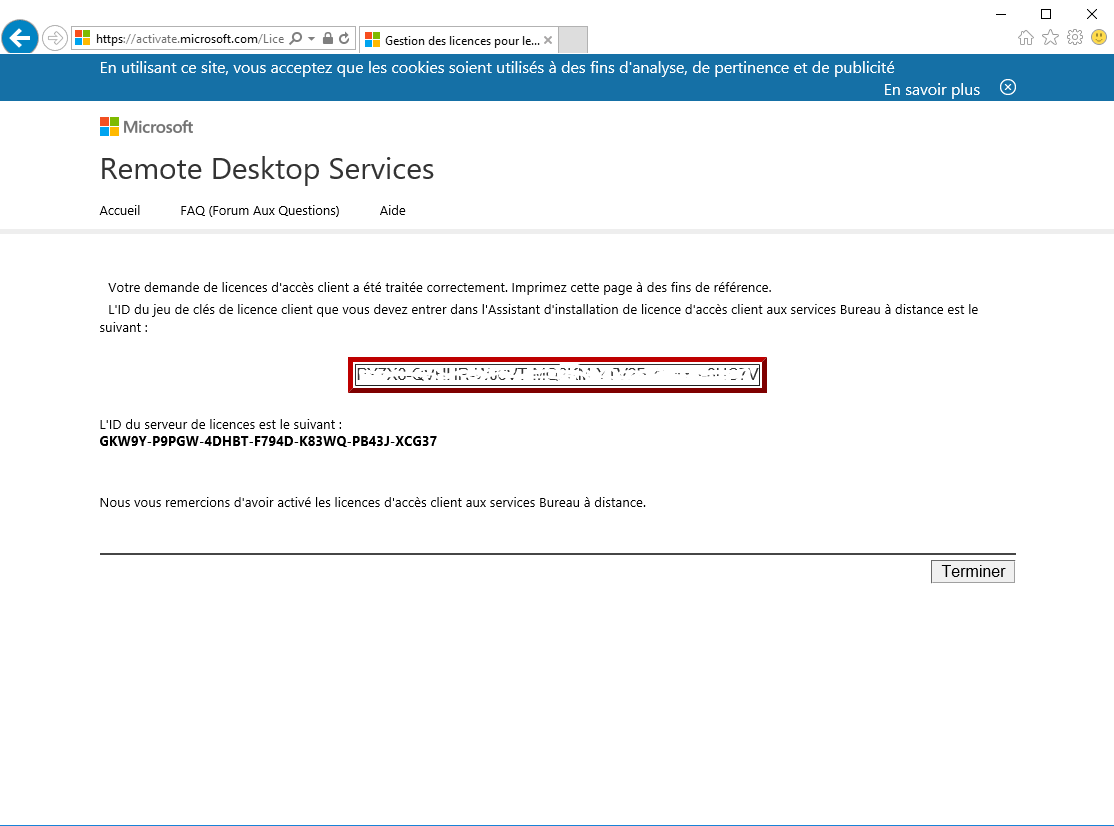Open FAQ (Forum Aux Questions)
The image size is (1114, 826).
point(260,211)
